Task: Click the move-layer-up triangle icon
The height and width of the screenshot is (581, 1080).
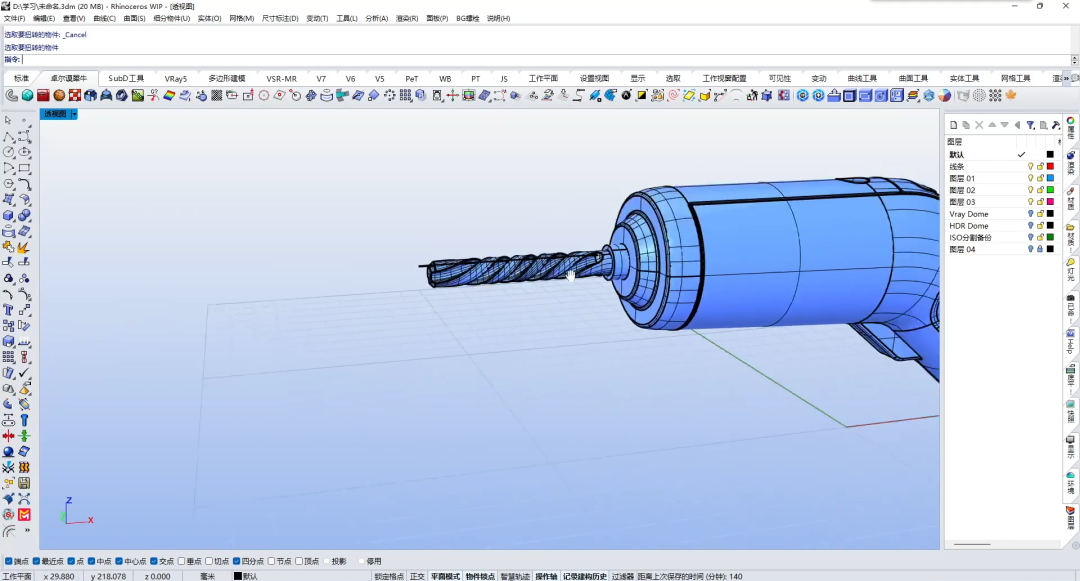Action: 992,125
